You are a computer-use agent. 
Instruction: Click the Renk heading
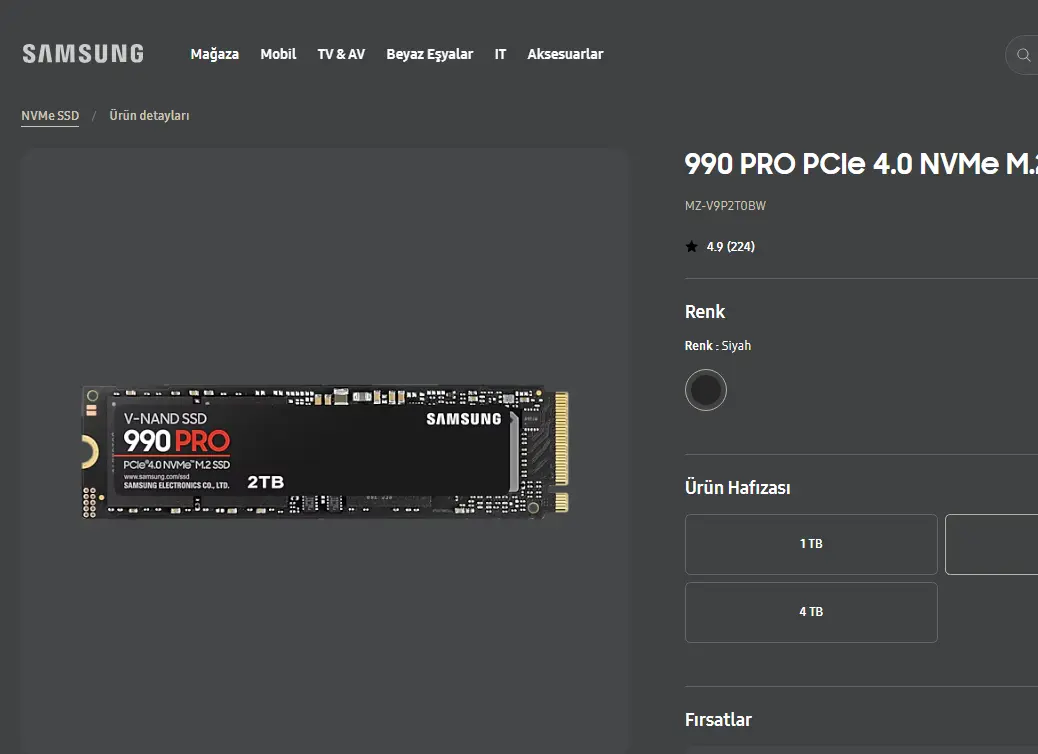pos(705,312)
